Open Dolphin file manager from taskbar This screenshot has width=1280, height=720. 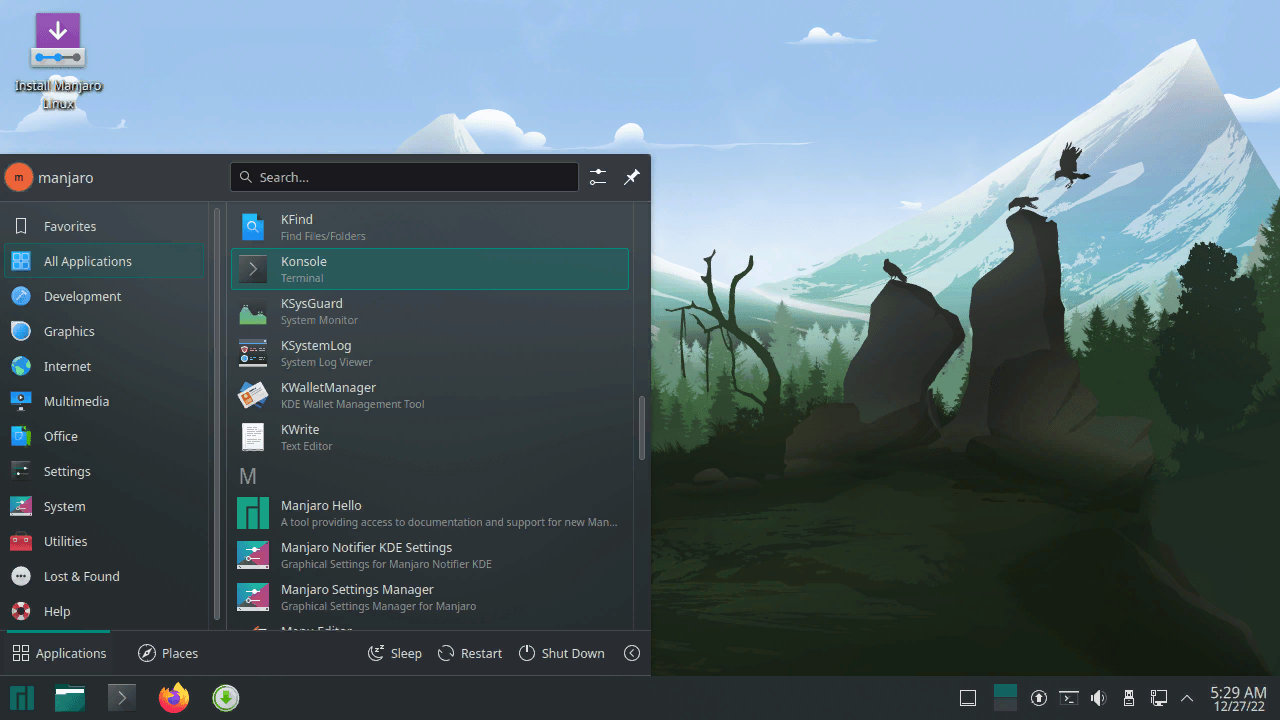click(70, 698)
